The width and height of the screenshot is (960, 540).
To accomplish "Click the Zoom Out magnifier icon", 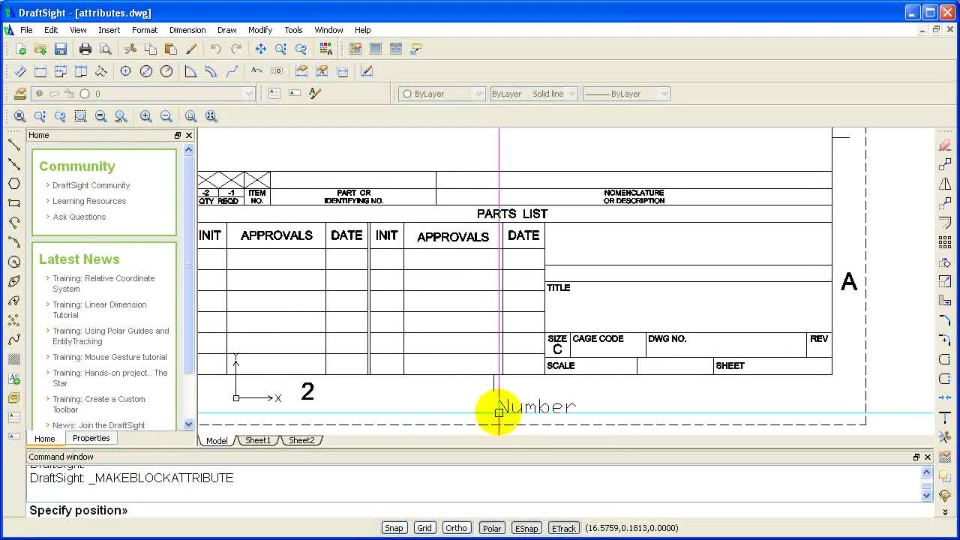I will click(166, 116).
